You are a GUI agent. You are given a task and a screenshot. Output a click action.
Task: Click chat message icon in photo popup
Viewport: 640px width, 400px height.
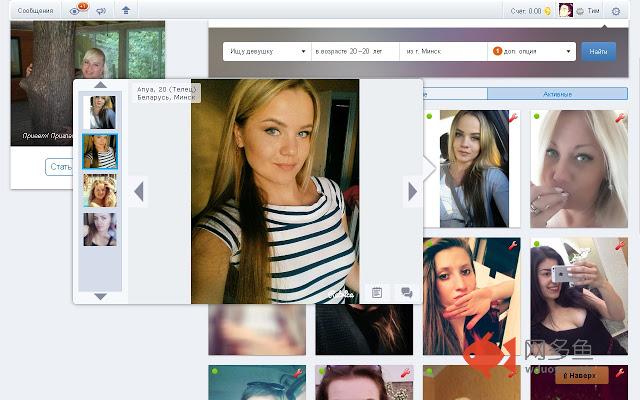click(407, 292)
